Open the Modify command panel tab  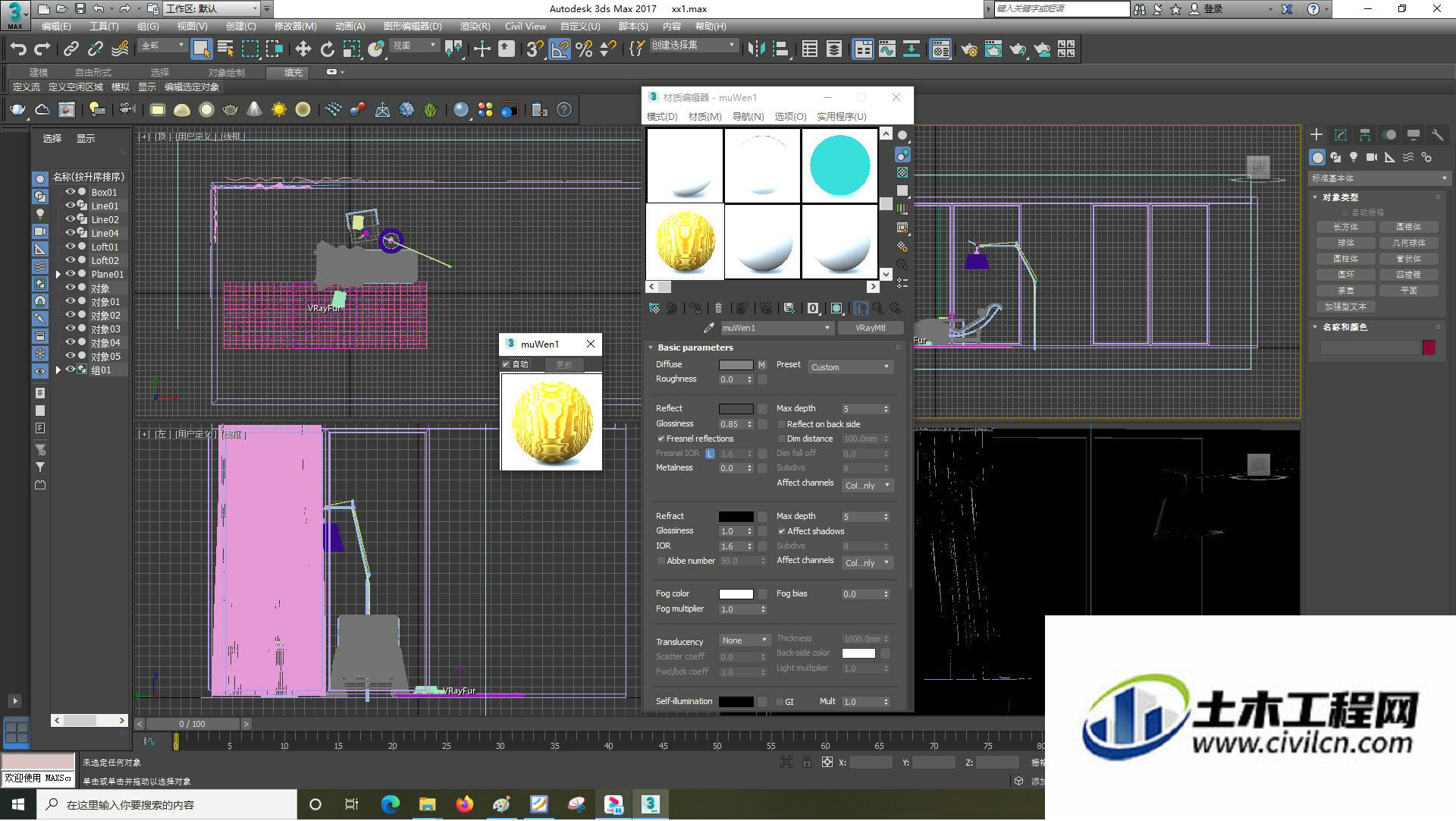[1341, 135]
